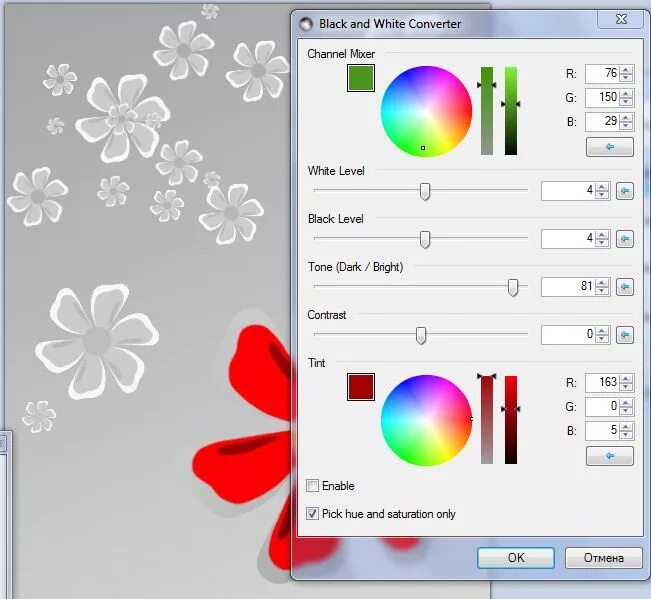The width and height of the screenshot is (651, 599).
Task: Tick the Enable checkbox
Action: [312, 485]
